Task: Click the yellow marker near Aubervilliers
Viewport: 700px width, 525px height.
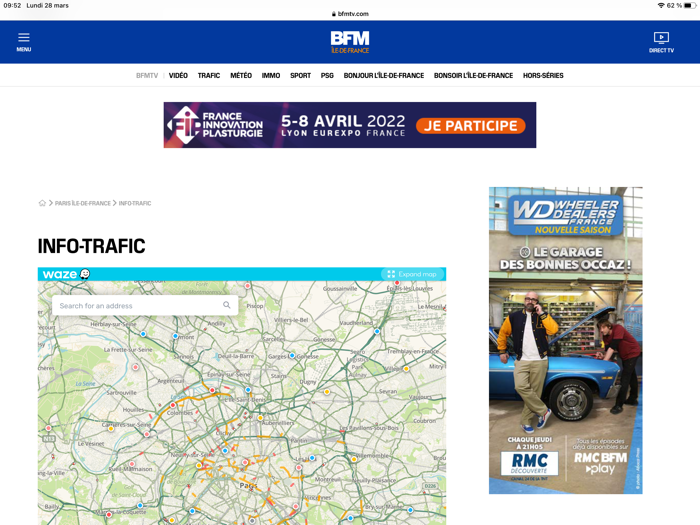Action: coord(260,418)
